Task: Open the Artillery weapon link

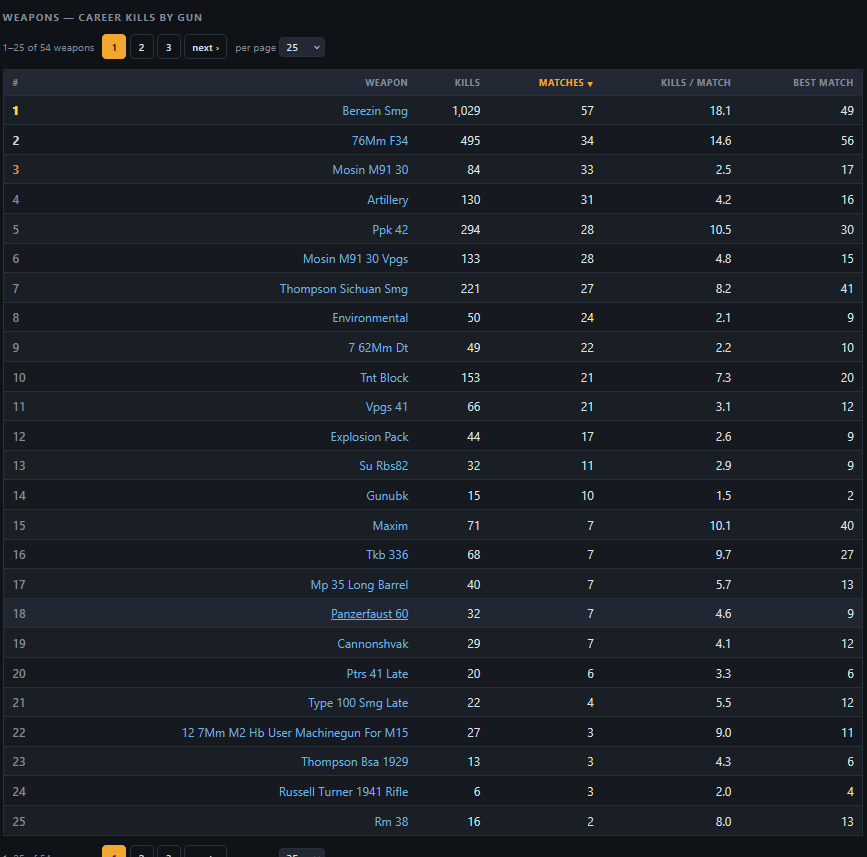Action: tap(388, 200)
